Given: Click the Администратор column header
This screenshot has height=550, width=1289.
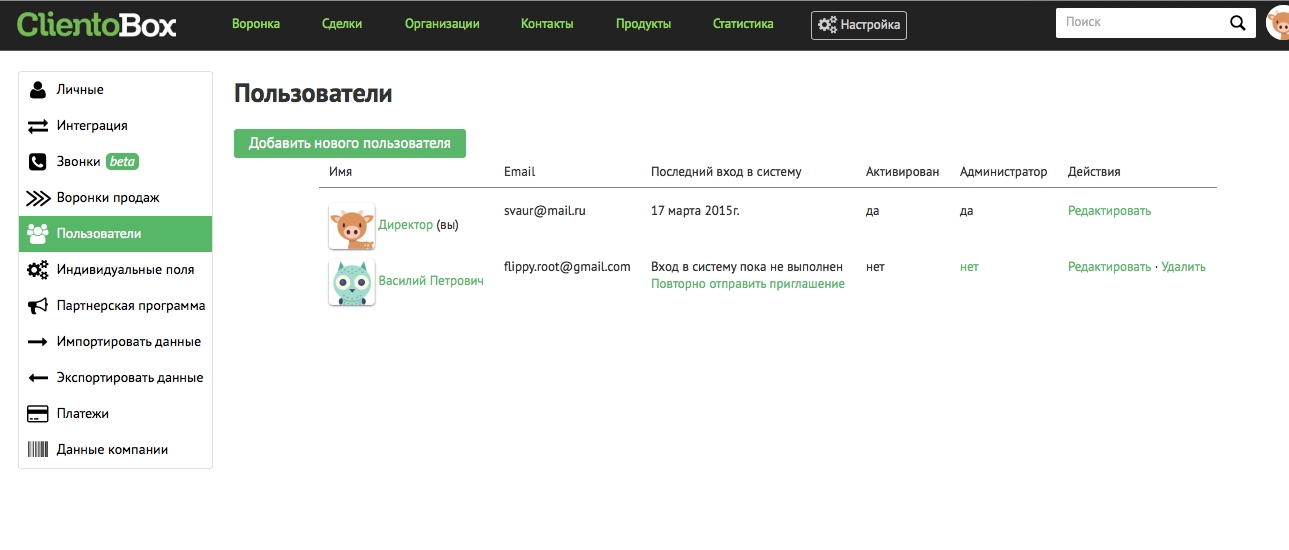Looking at the screenshot, I should (1003, 172).
